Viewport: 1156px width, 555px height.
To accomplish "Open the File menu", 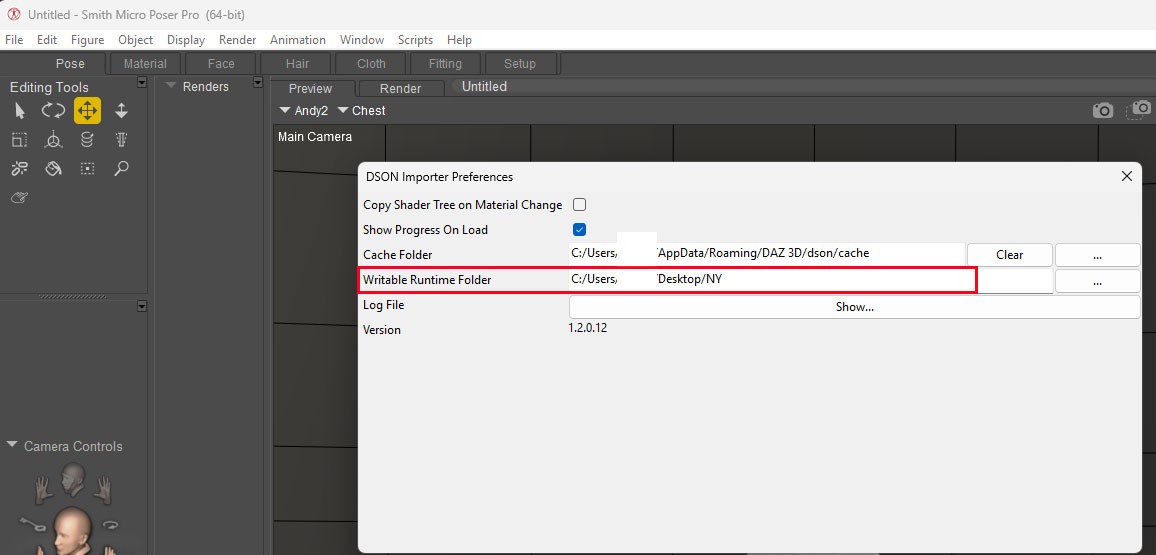I will tap(14, 40).
